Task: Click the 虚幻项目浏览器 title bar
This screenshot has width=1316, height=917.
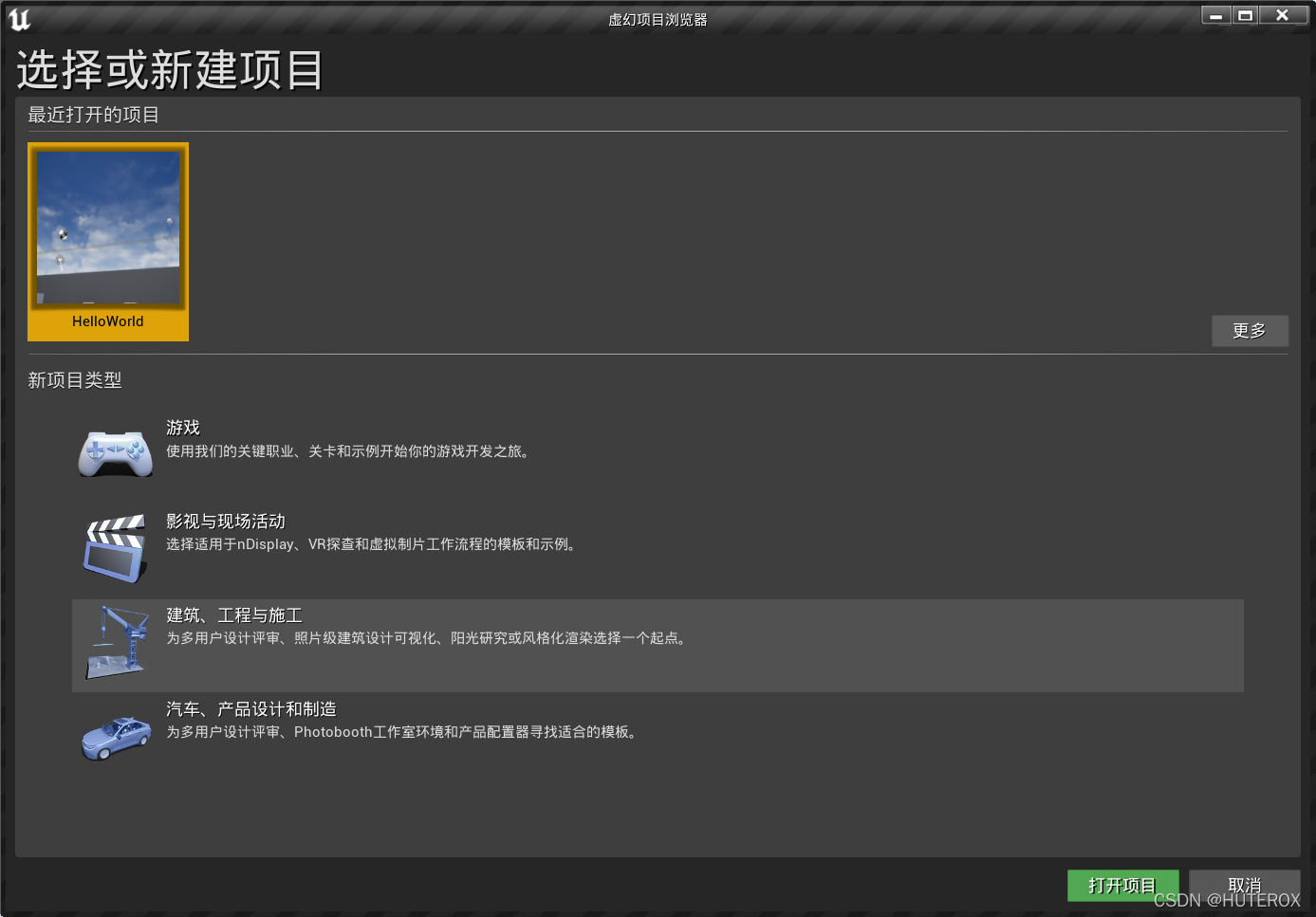Action: (658, 19)
